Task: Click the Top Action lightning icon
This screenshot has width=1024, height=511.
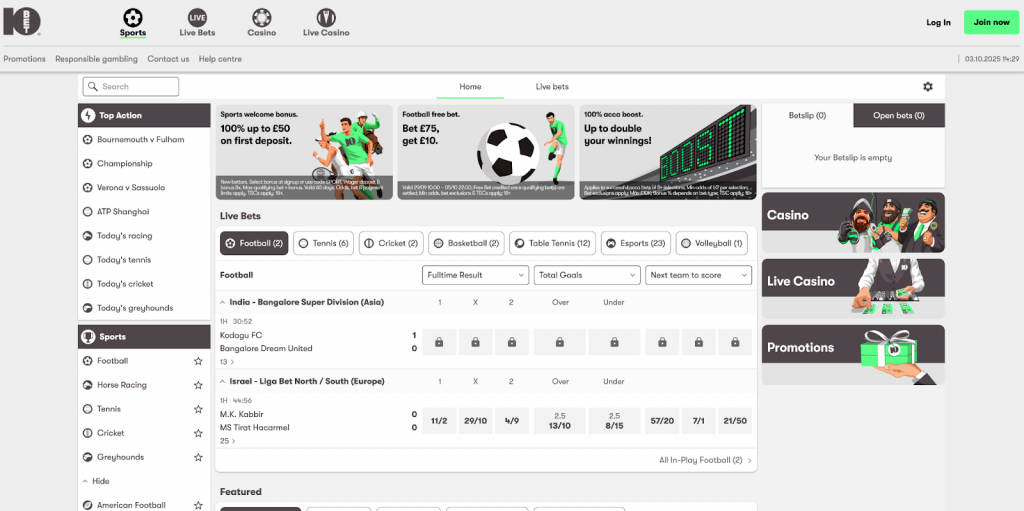Action: tap(88, 116)
